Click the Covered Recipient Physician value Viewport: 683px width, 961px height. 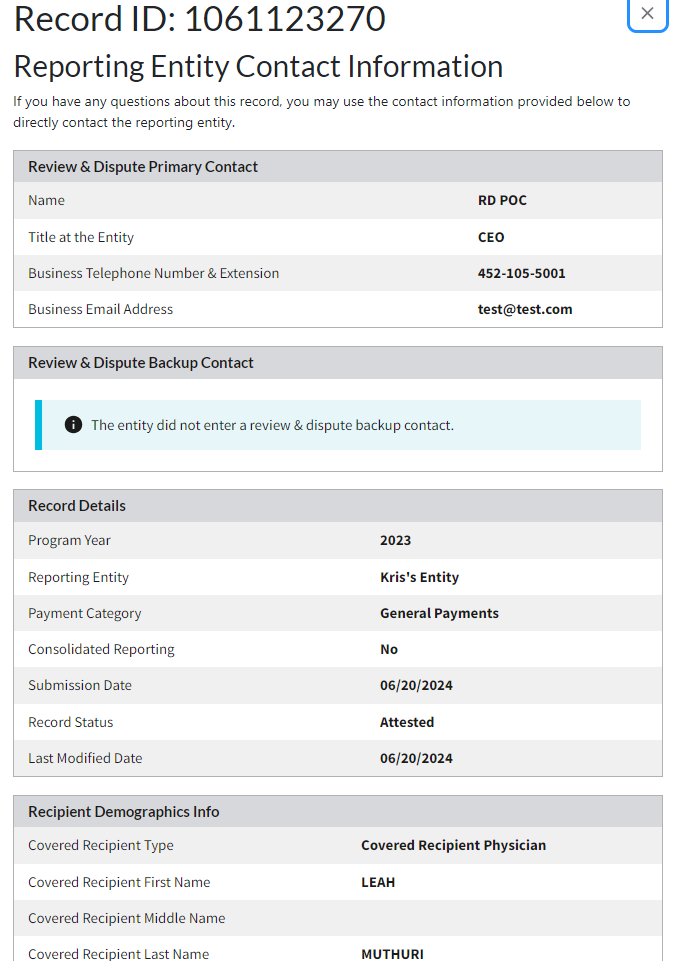pos(453,845)
